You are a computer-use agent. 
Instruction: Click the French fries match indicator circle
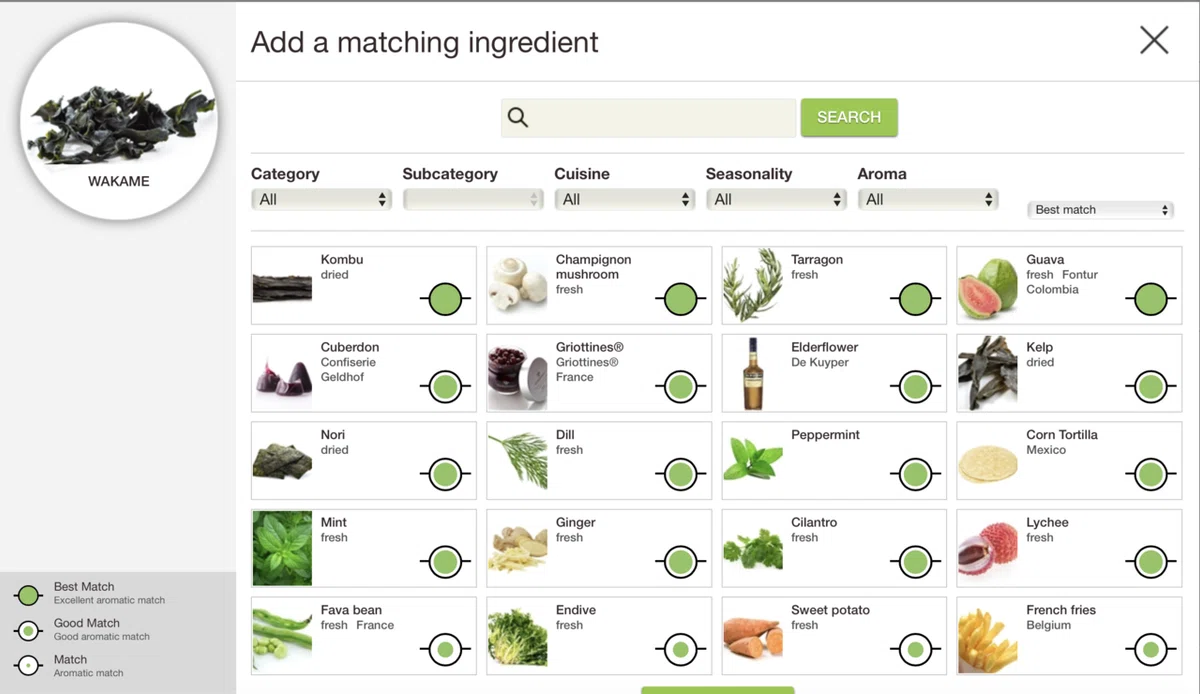point(1151,650)
